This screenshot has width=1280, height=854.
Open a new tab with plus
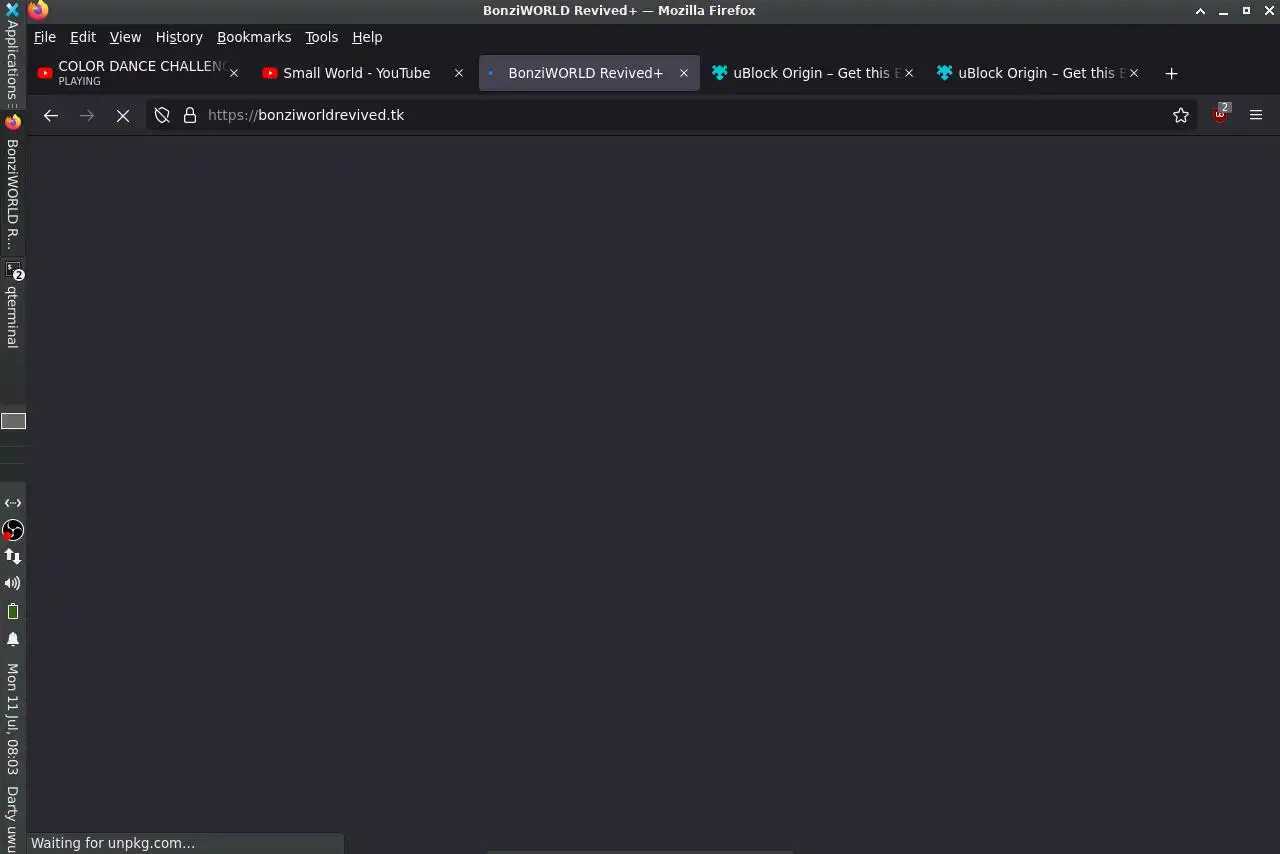1171,73
